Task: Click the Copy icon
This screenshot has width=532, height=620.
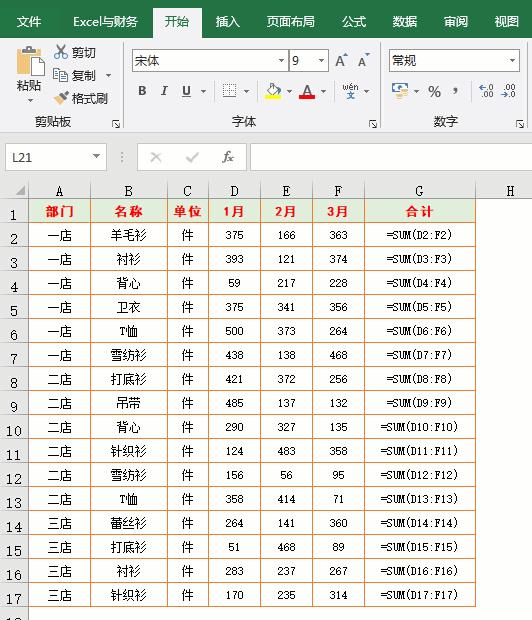Action: pos(61,75)
